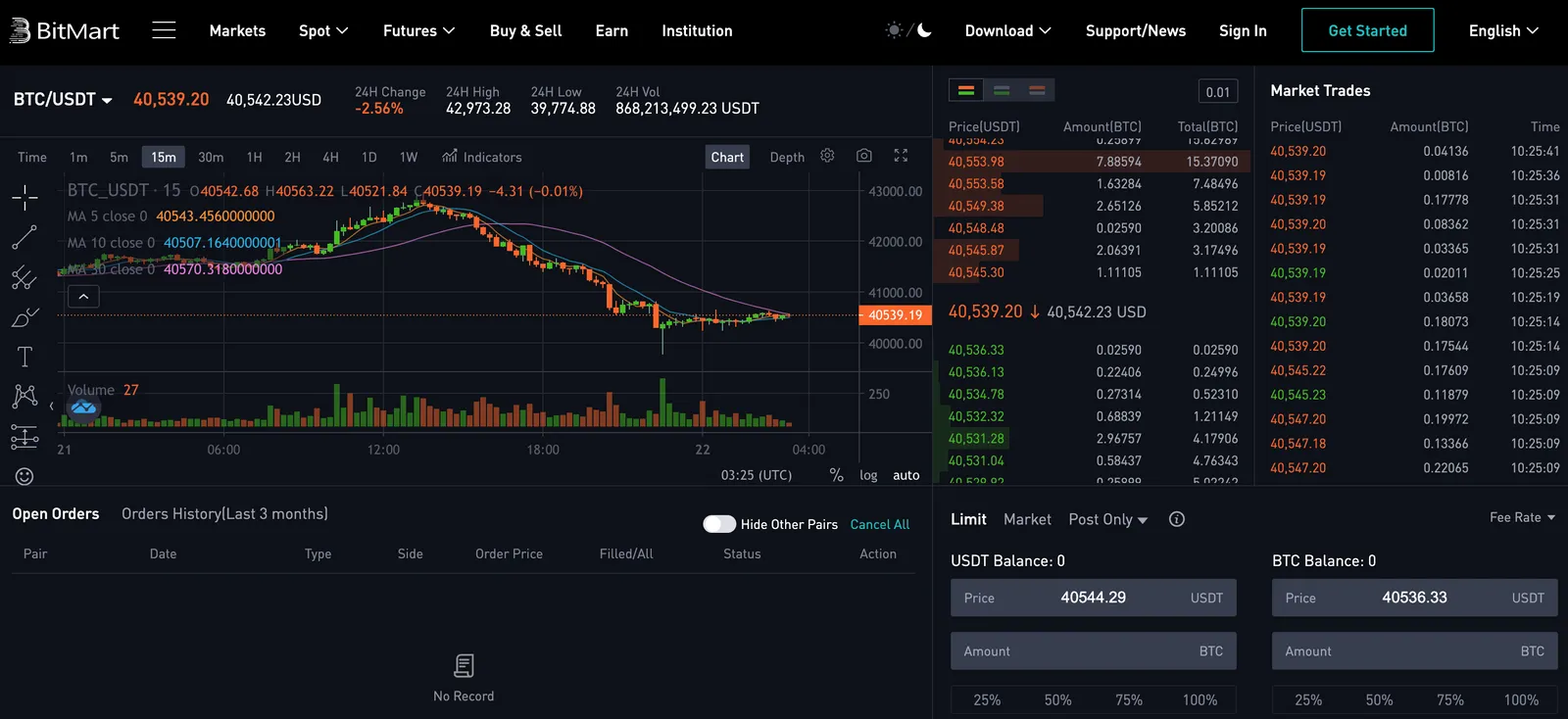Toggle percent scale on chart
The image size is (1568, 719).
pos(836,475)
